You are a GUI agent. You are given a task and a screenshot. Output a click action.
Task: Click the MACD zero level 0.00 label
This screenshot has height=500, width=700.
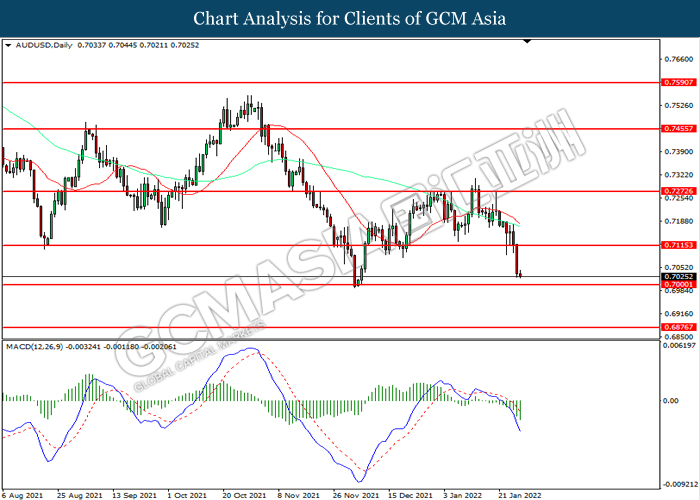[671, 400]
